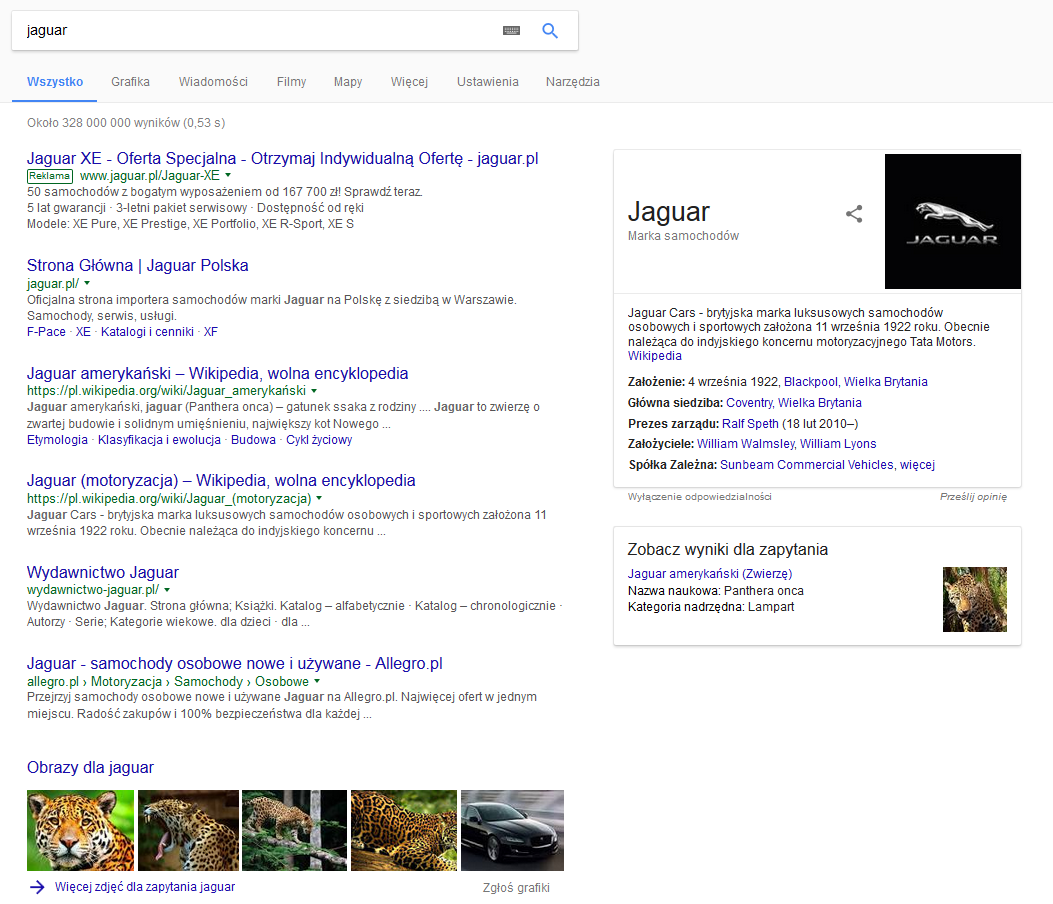Click the blue magnifier search icon
Screen dimensions: 1053x904
[549, 30]
